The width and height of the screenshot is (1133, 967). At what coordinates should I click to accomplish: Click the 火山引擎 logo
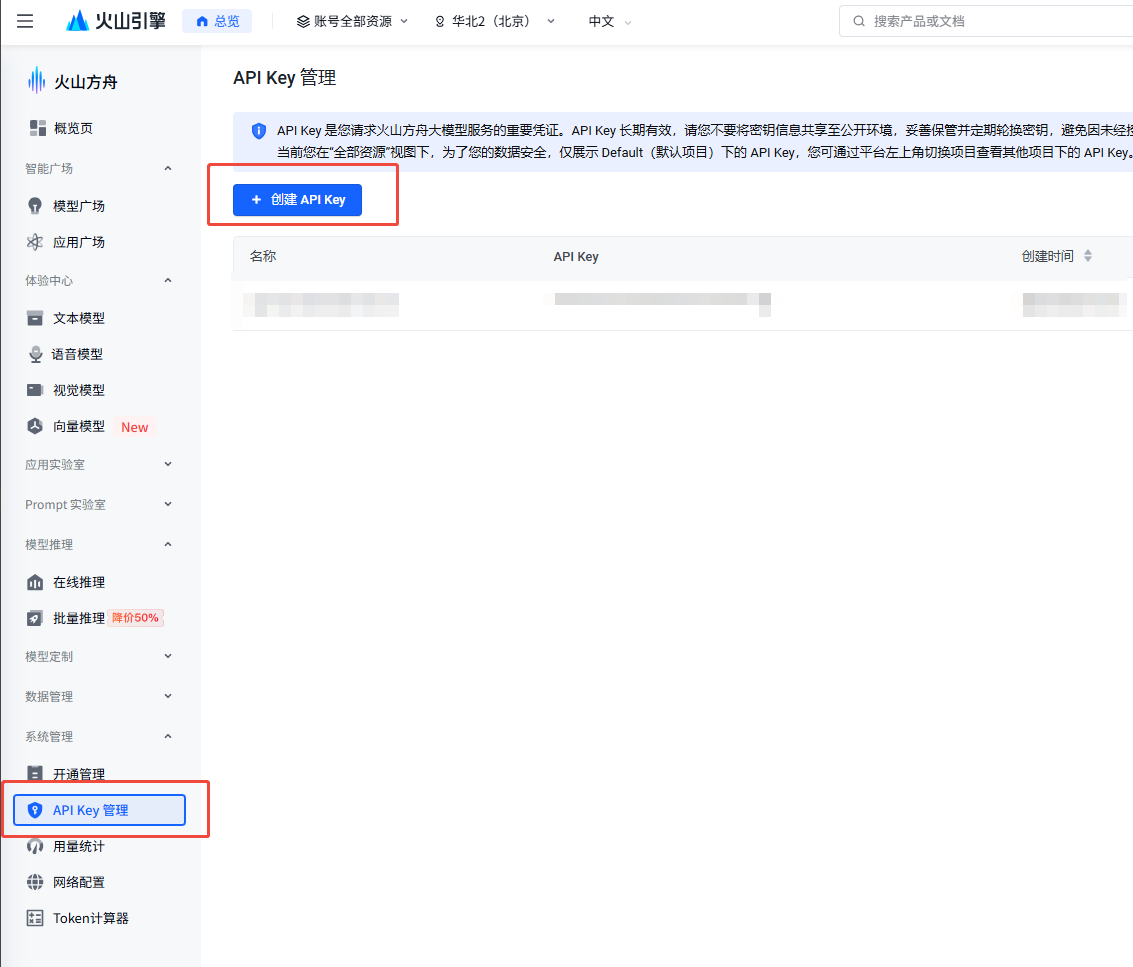116,21
